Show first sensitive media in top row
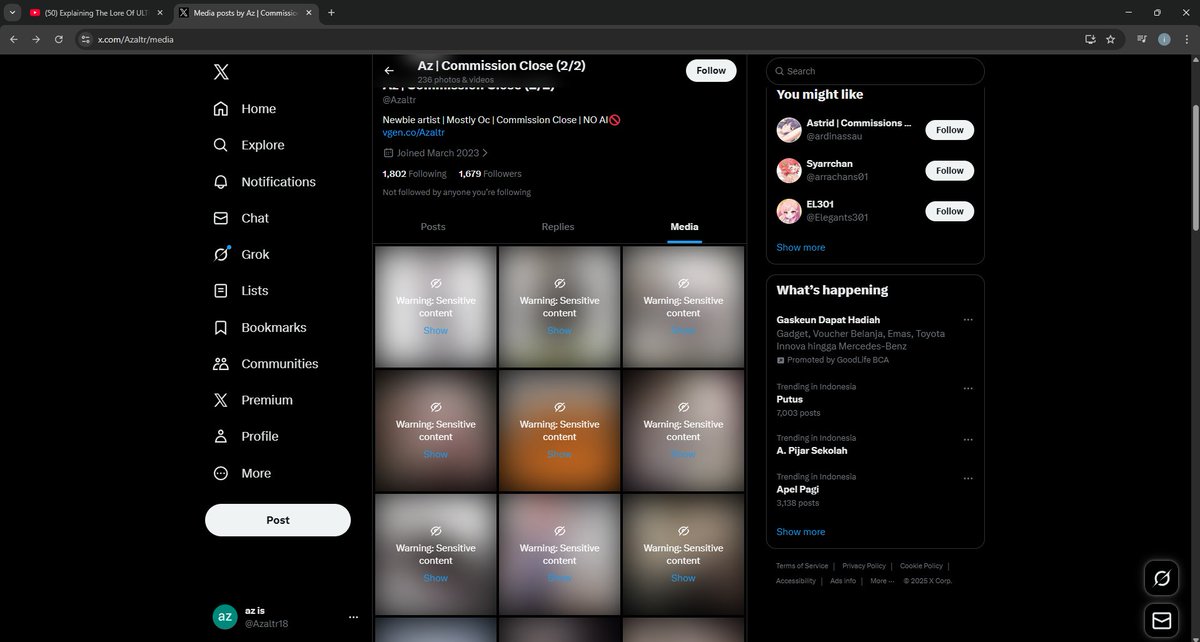Image resolution: width=1200 pixels, height=642 pixels. (436, 330)
